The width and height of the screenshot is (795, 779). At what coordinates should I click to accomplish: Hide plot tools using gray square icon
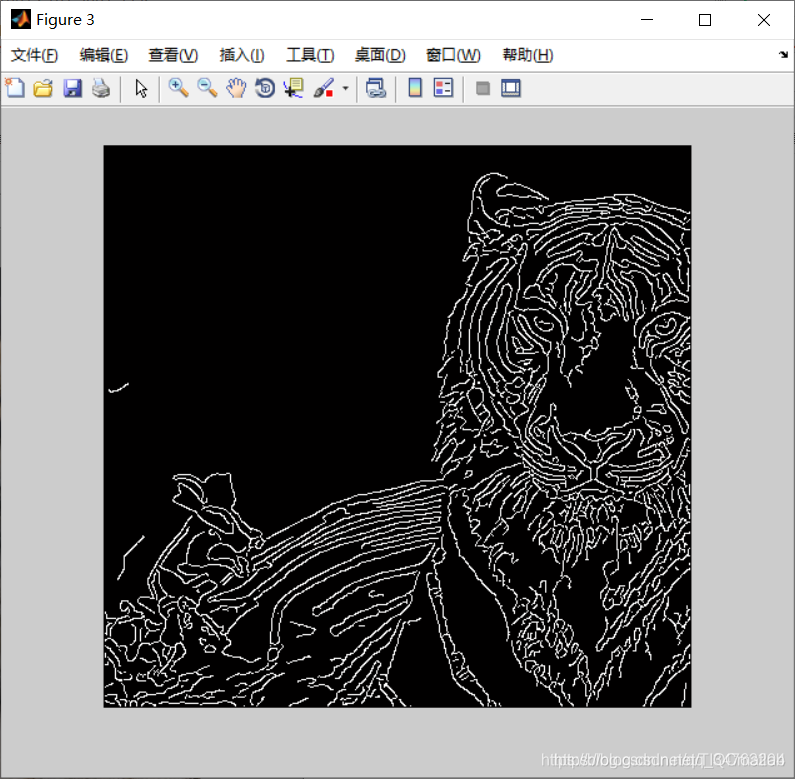[483, 88]
